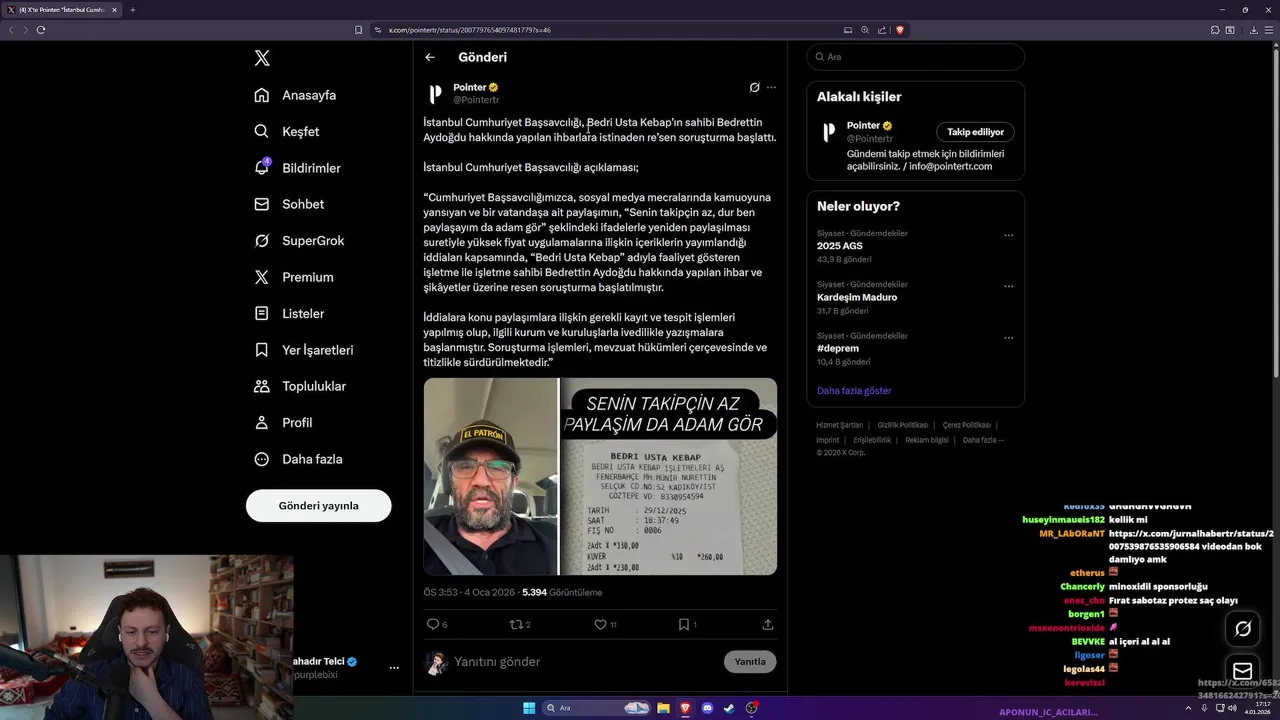Click the X logo in the sidebar
Screen dimensions: 1280x720
(x=262, y=58)
